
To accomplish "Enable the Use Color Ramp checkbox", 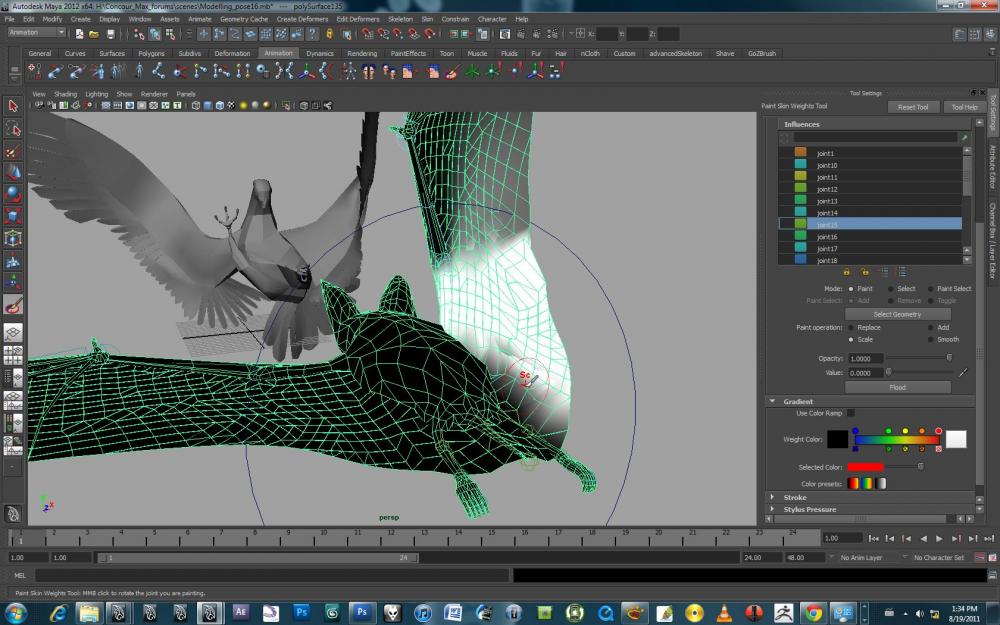I will click(851, 413).
